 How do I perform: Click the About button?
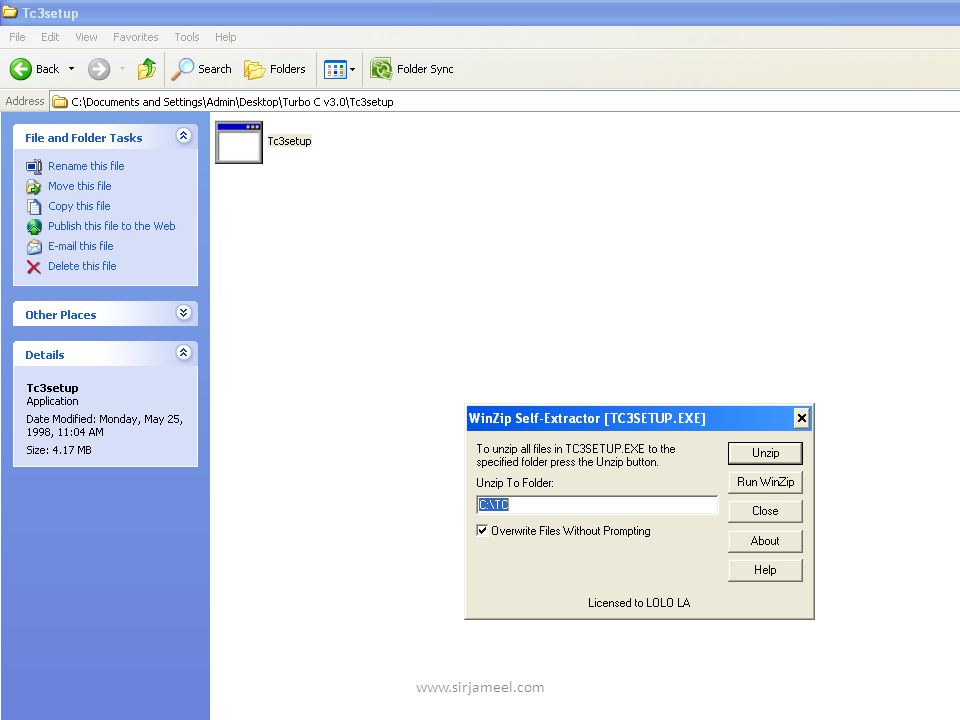(765, 541)
